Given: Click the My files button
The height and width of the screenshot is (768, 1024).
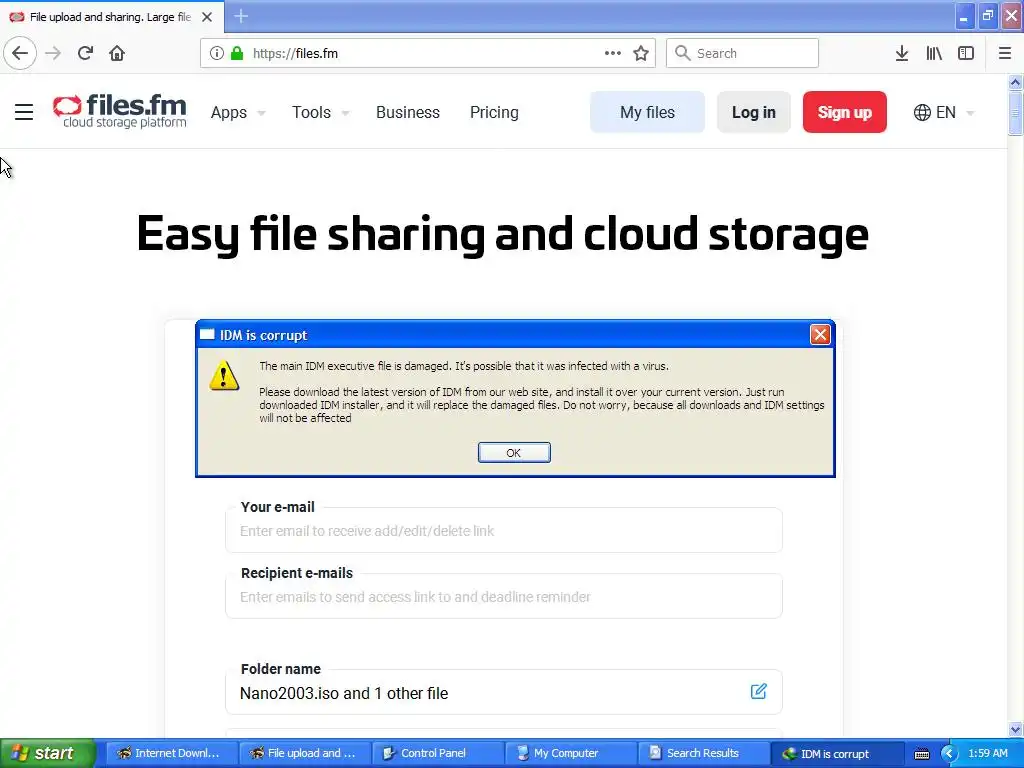Looking at the screenshot, I should point(647,112).
